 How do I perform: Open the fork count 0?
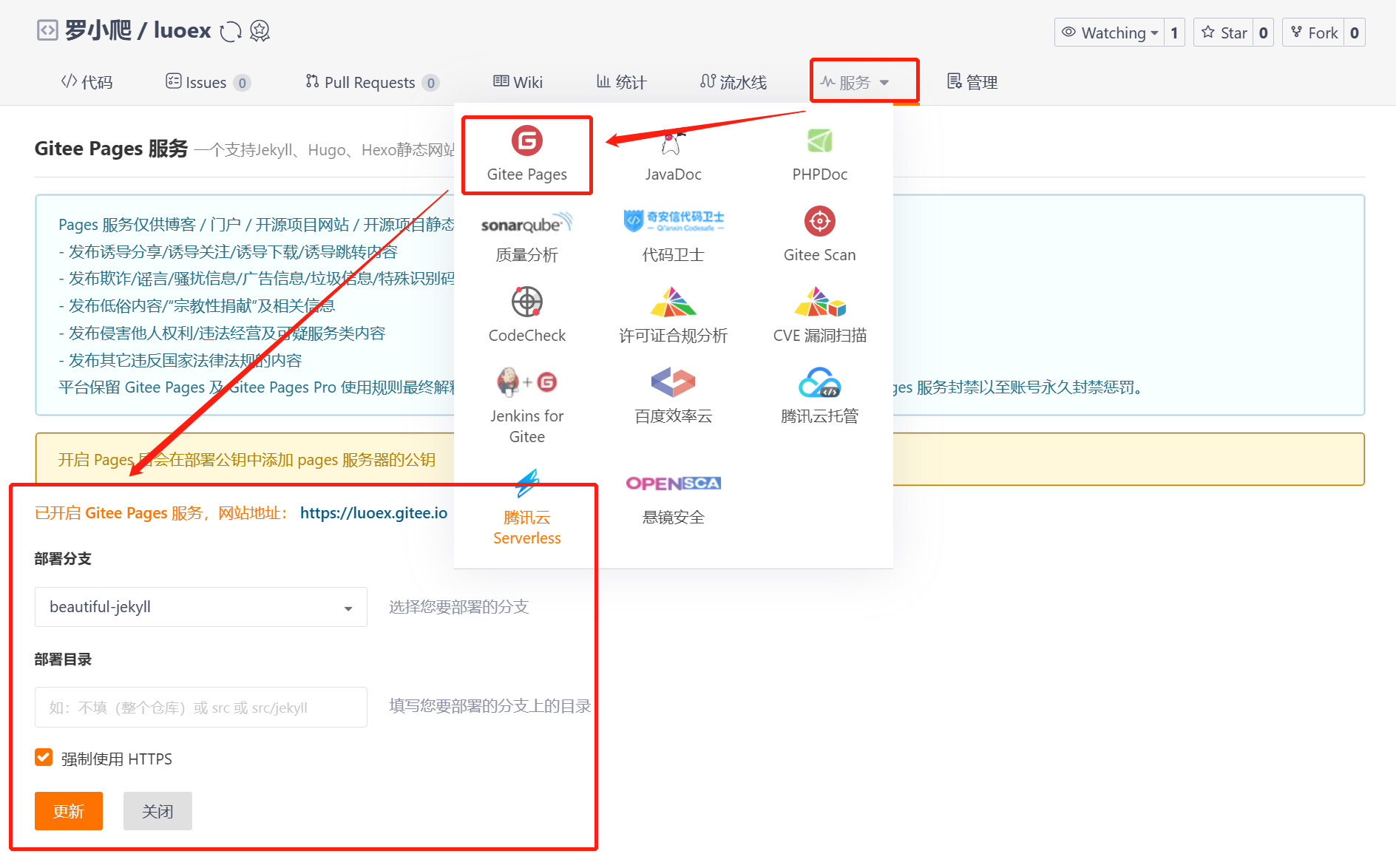pyautogui.click(x=1355, y=33)
